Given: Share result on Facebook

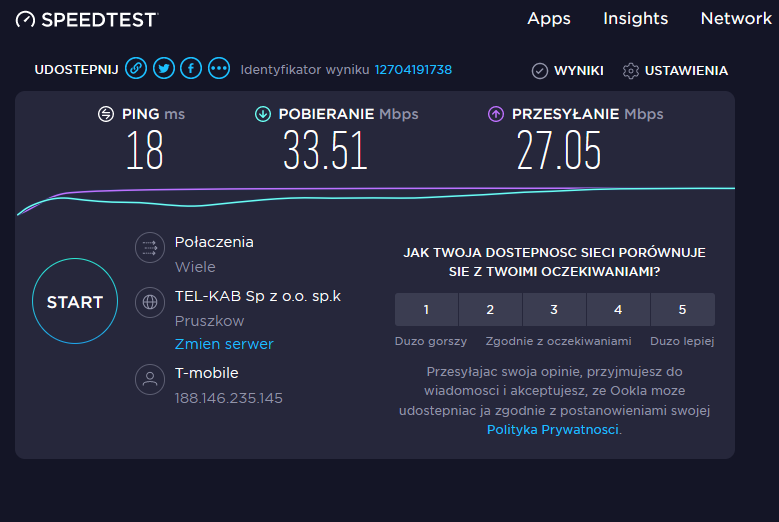Looking at the screenshot, I should click(191, 69).
